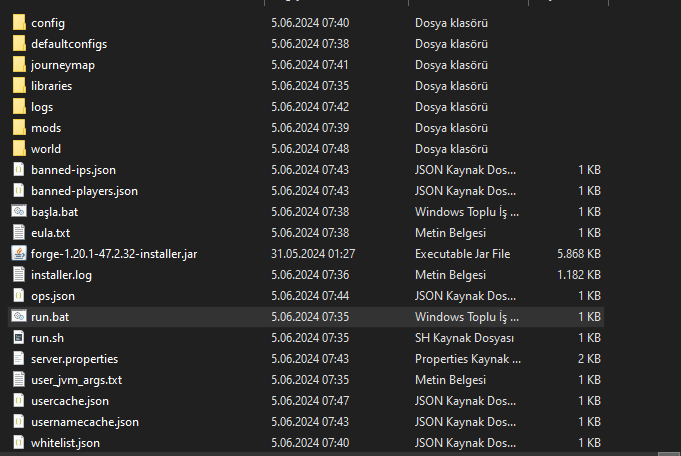Select the whitelist.json file icon

click(x=19, y=443)
